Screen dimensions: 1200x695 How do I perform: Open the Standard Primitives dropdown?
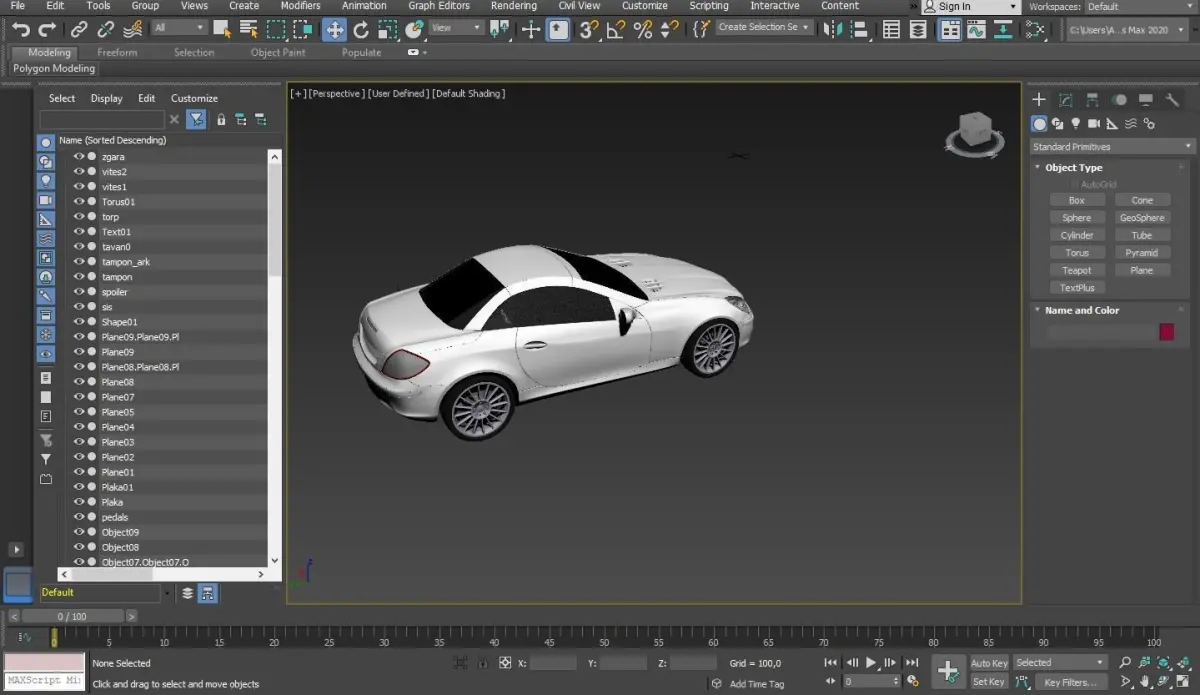(1112, 147)
